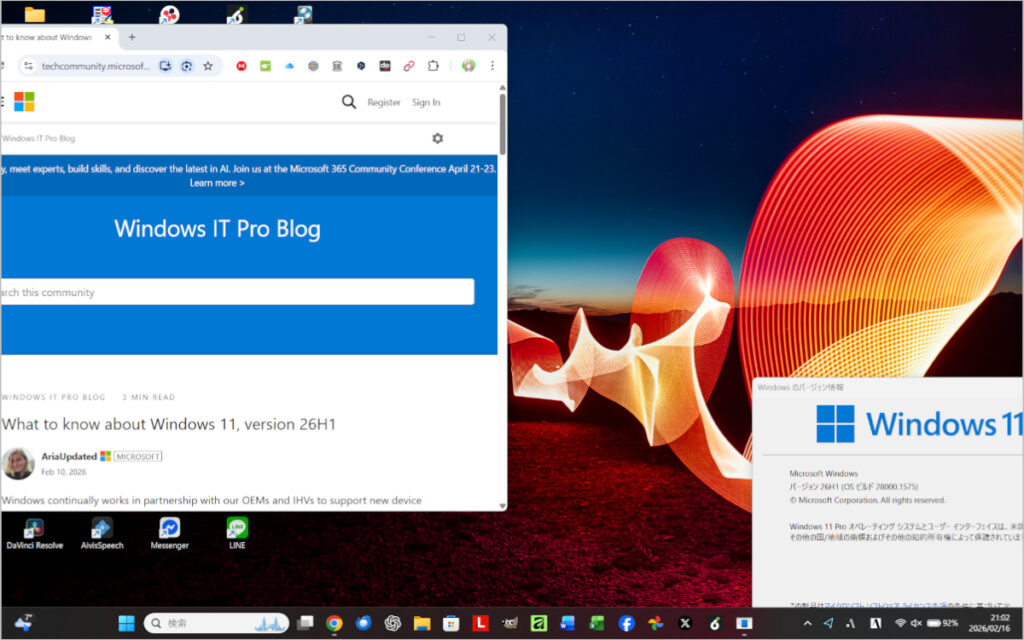The width and height of the screenshot is (1024, 640).
Task: Launch the LINE desktop shortcut
Action: click(237, 528)
